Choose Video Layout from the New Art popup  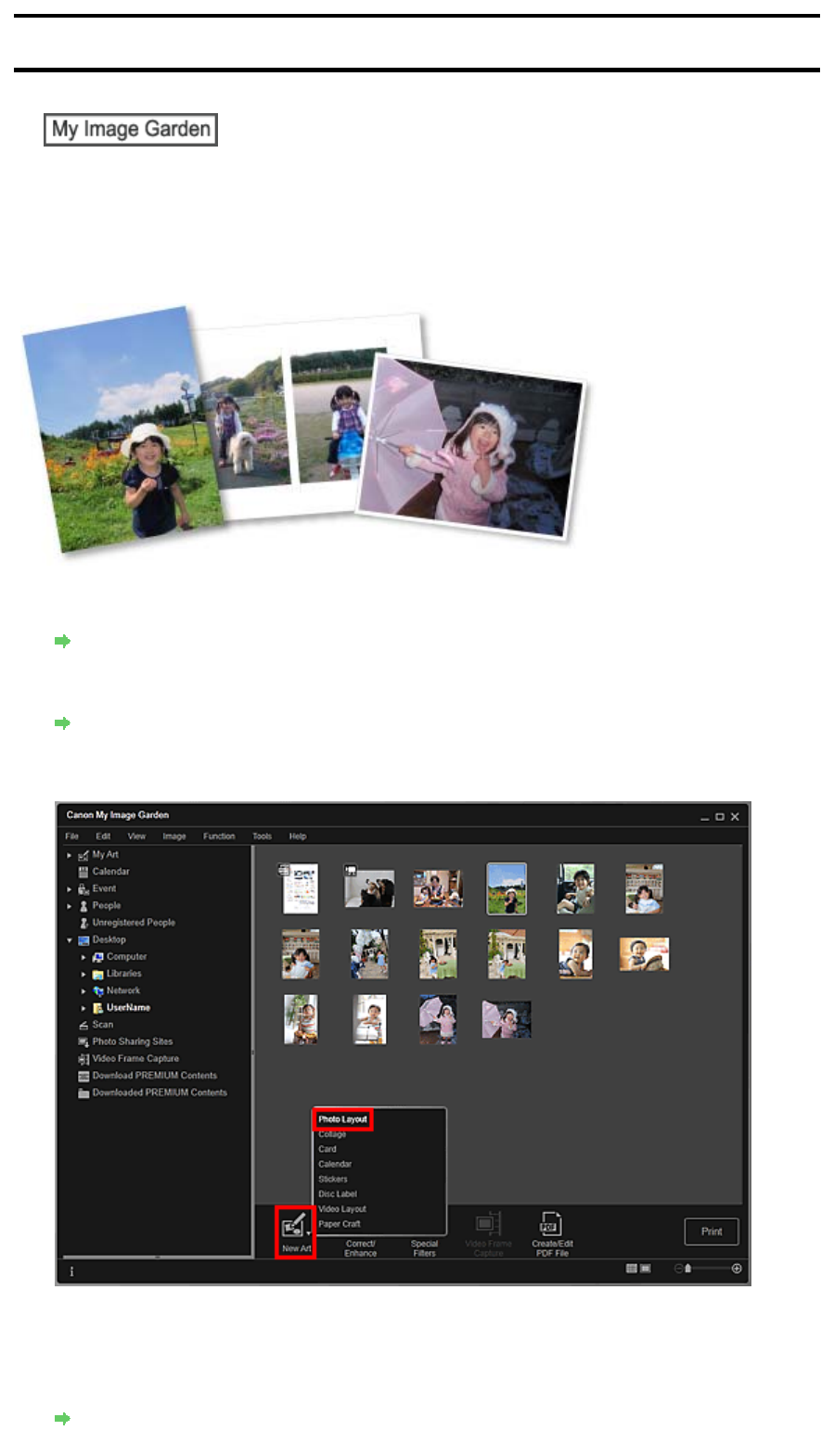(x=342, y=1208)
